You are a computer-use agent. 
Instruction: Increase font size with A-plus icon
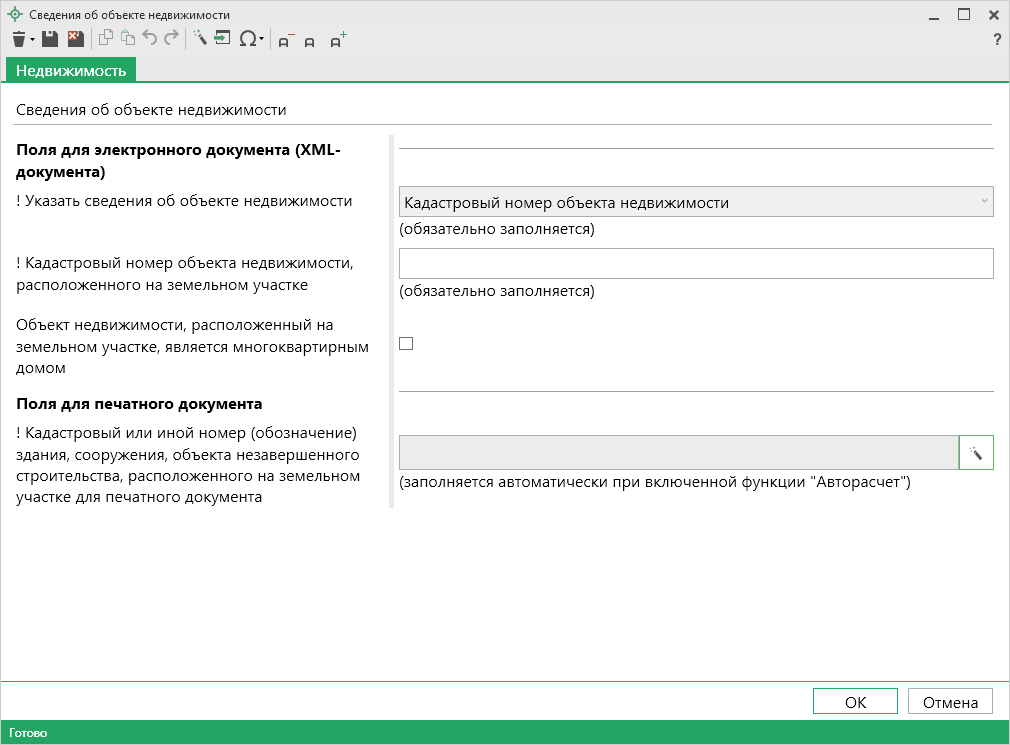(338, 40)
